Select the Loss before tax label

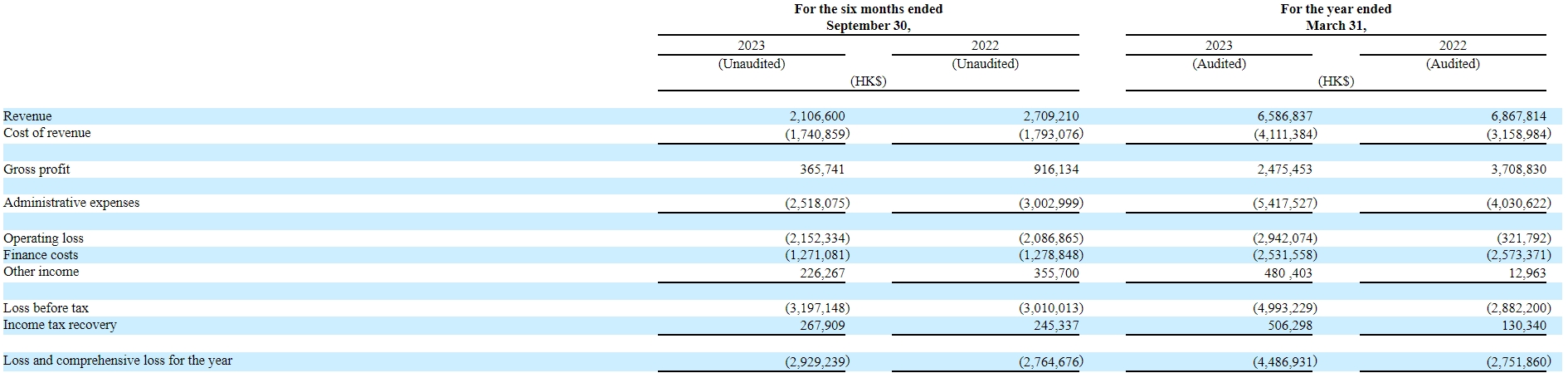(46, 308)
